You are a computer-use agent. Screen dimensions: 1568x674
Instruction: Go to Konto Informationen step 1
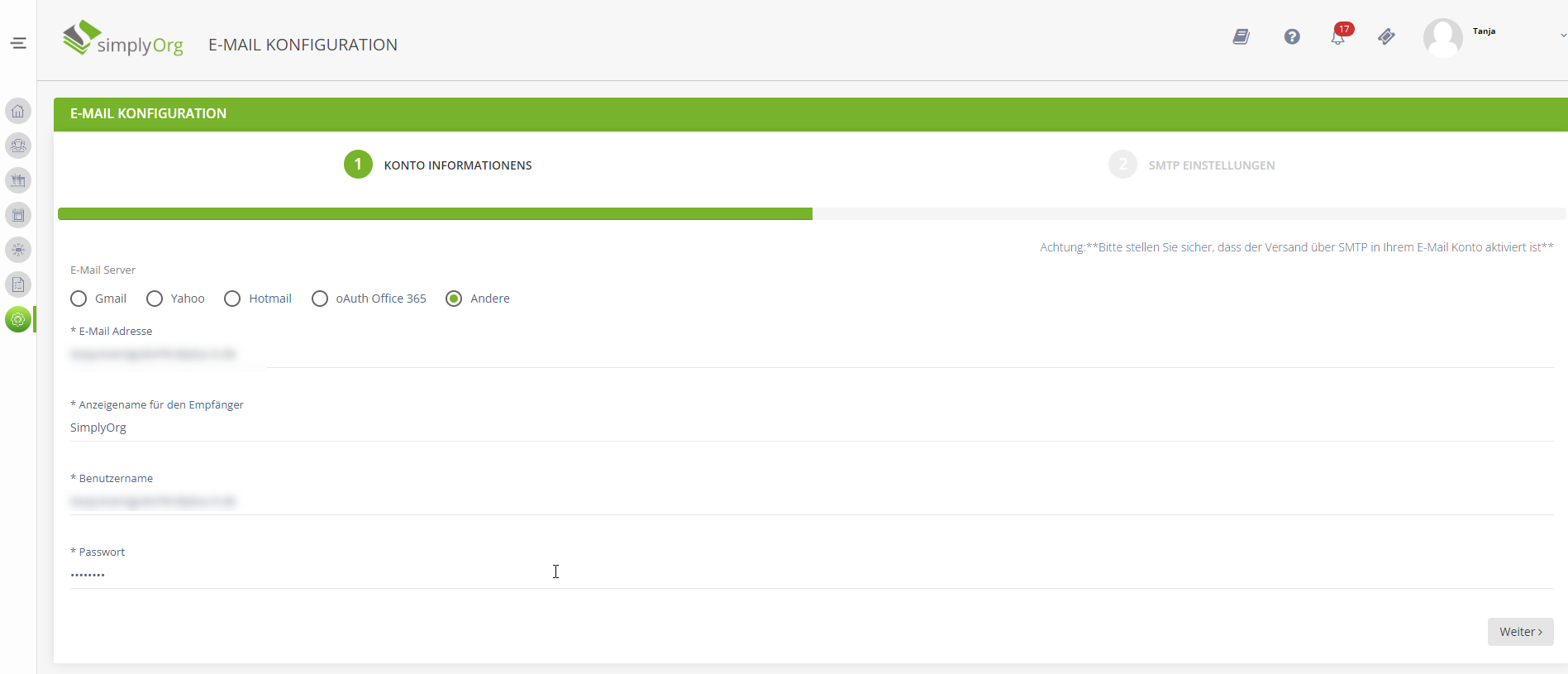tap(358, 165)
